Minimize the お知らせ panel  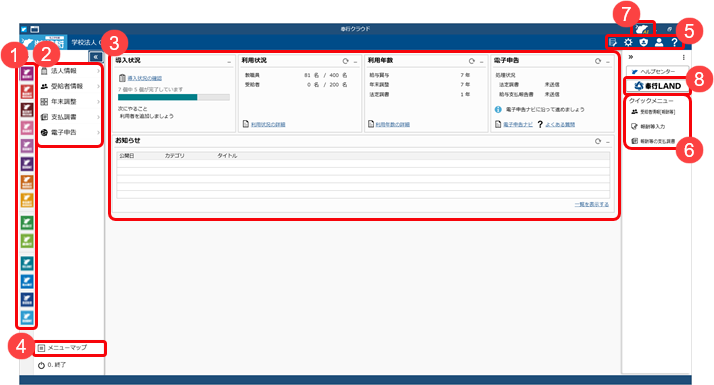tap(608, 142)
